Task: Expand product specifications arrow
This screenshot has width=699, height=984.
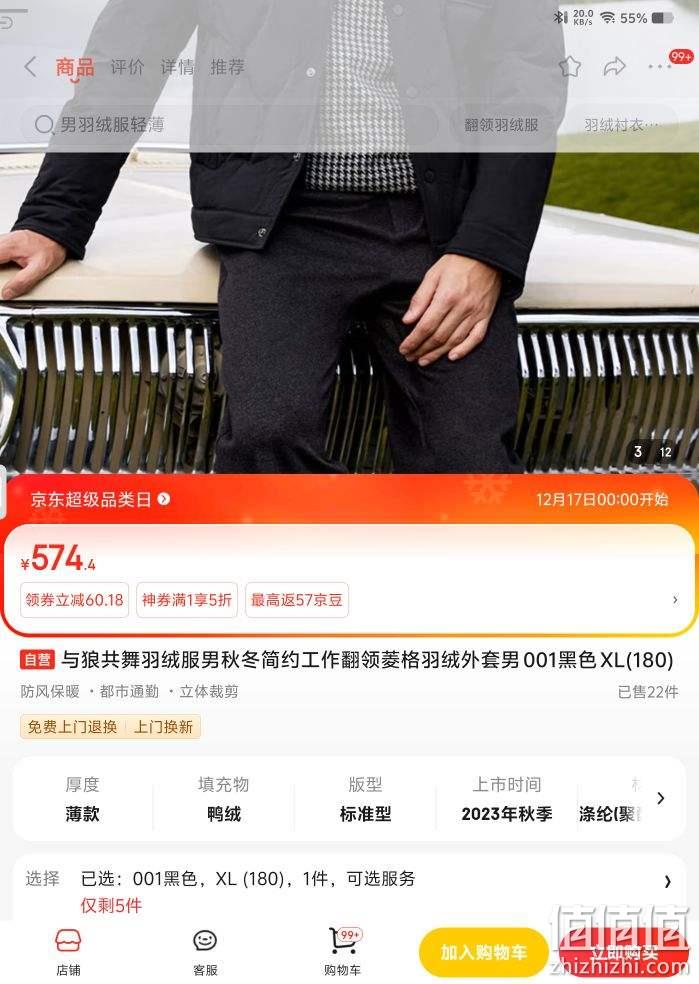Action: (661, 798)
